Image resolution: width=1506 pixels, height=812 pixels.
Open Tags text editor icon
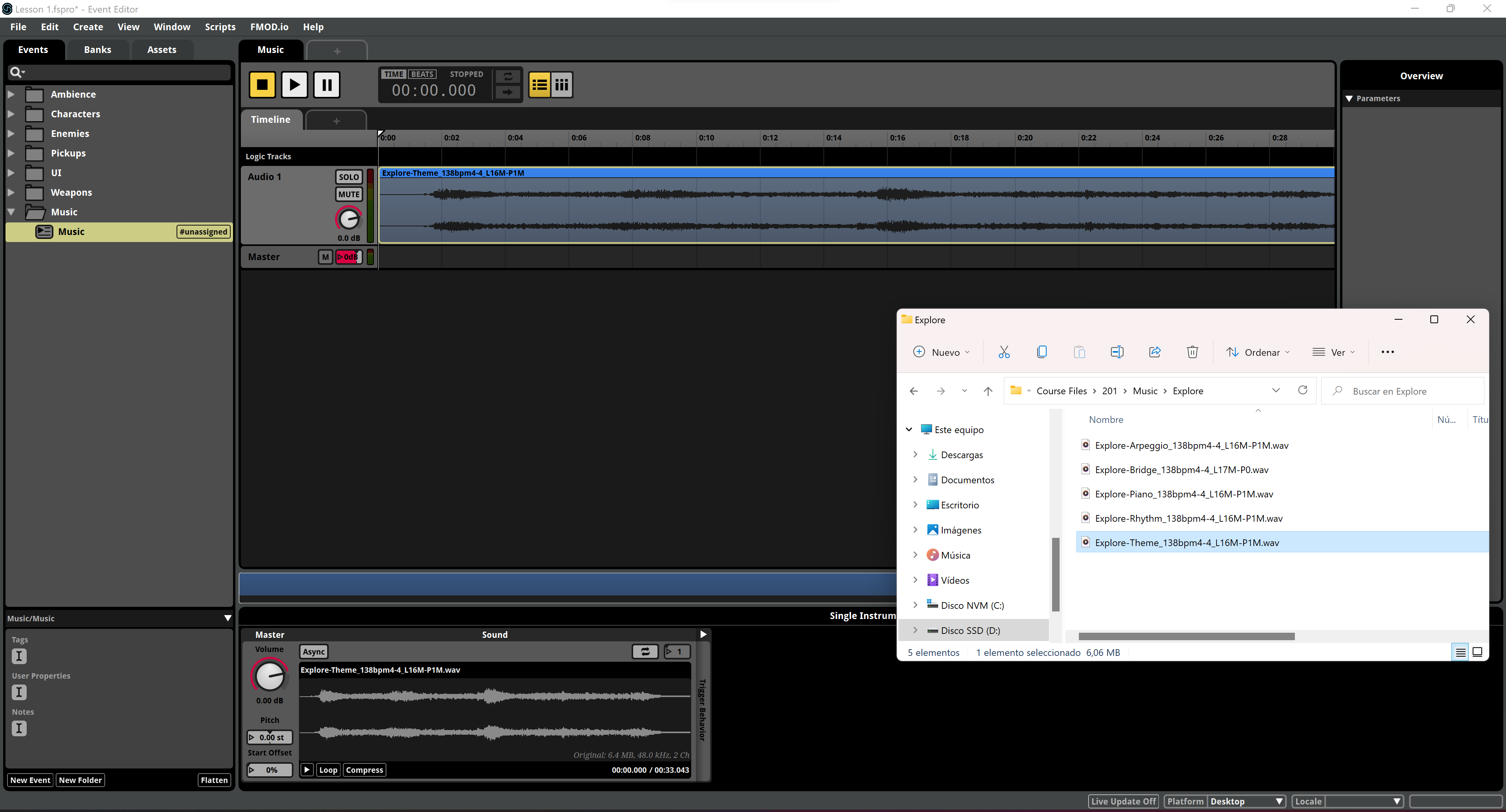[19, 656]
